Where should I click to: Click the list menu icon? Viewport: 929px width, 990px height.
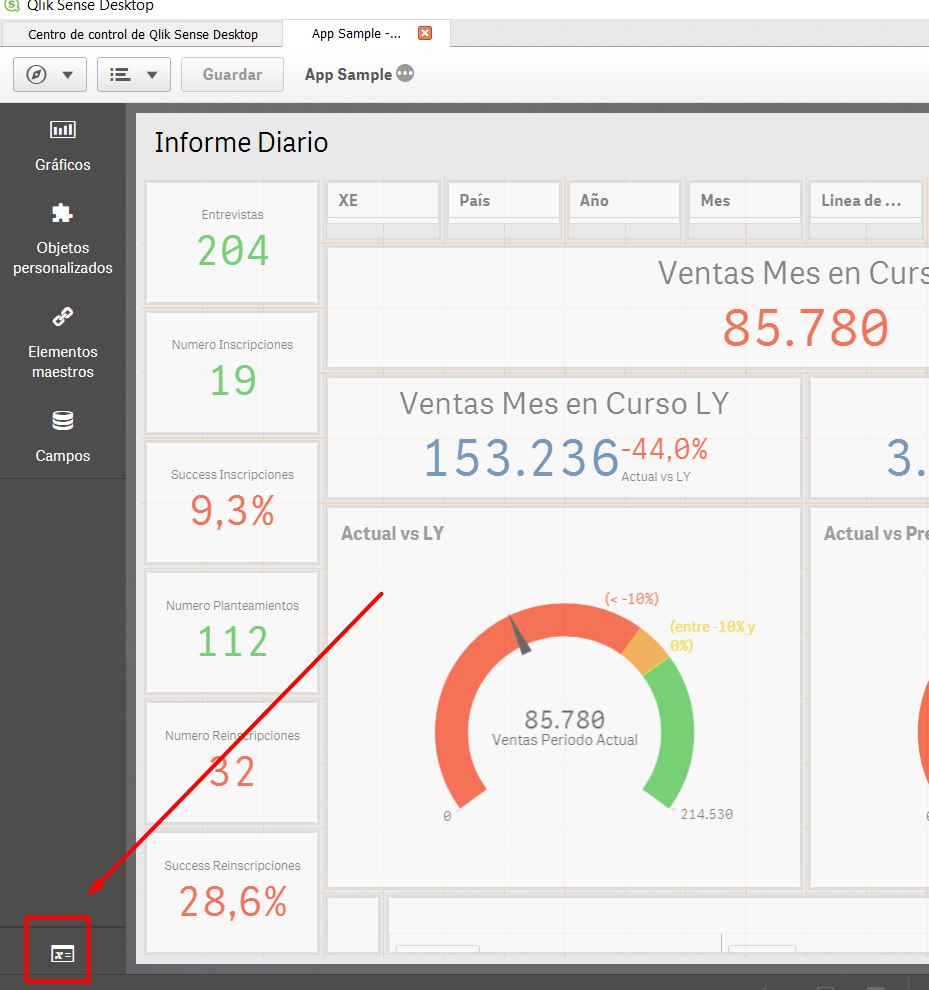point(120,75)
